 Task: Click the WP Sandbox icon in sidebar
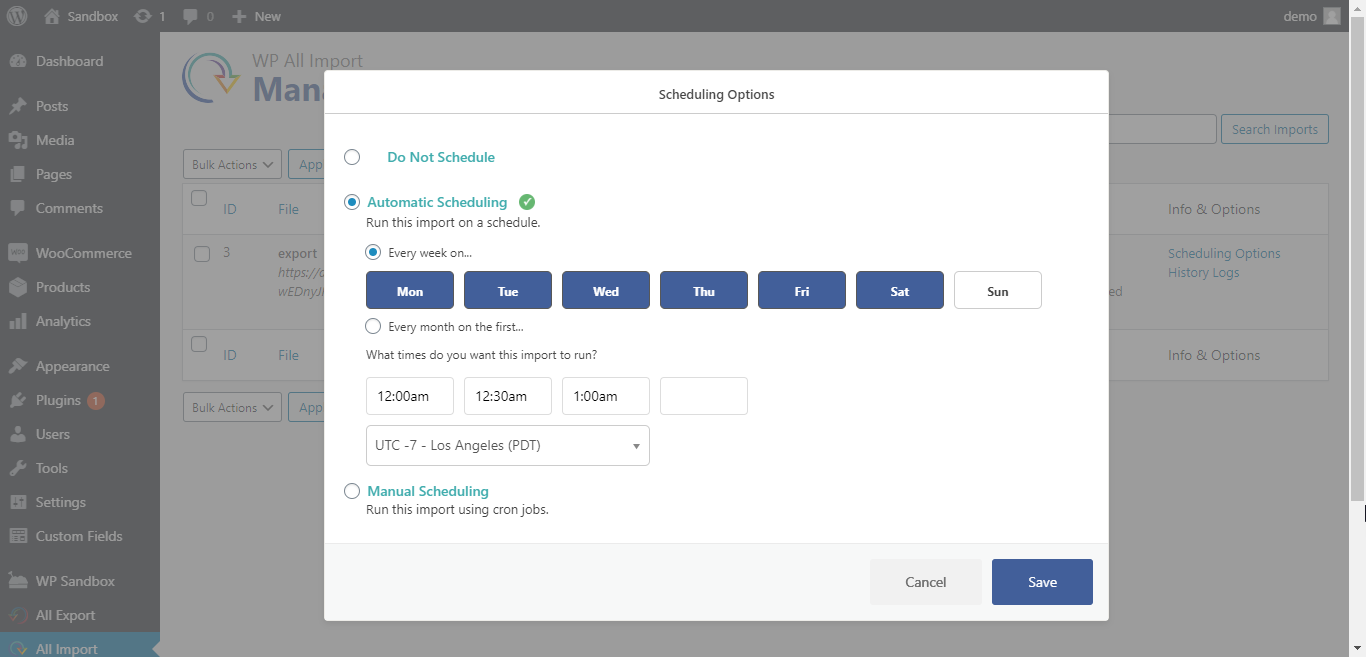click(x=18, y=581)
